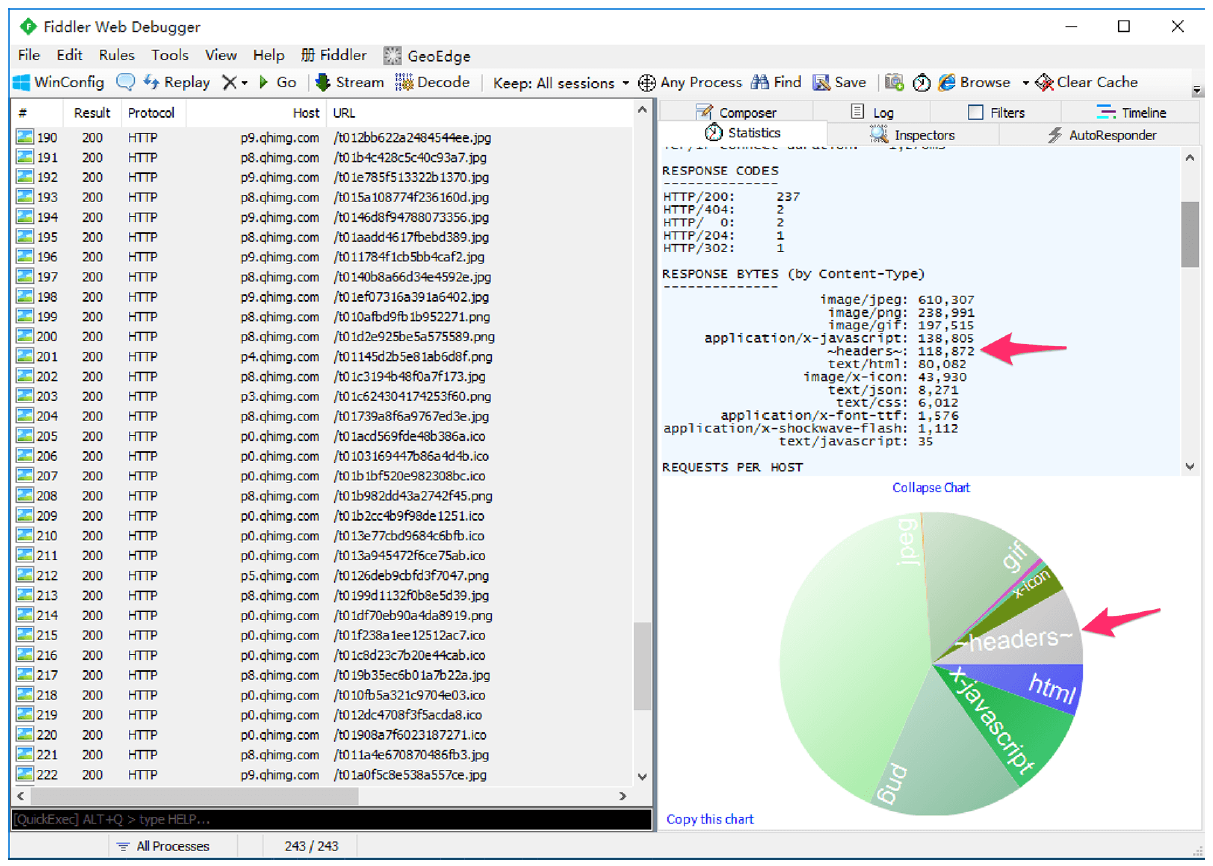Switch to the Filters tab
Viewport: 1213px width, 866px height.
pos(996,112)
